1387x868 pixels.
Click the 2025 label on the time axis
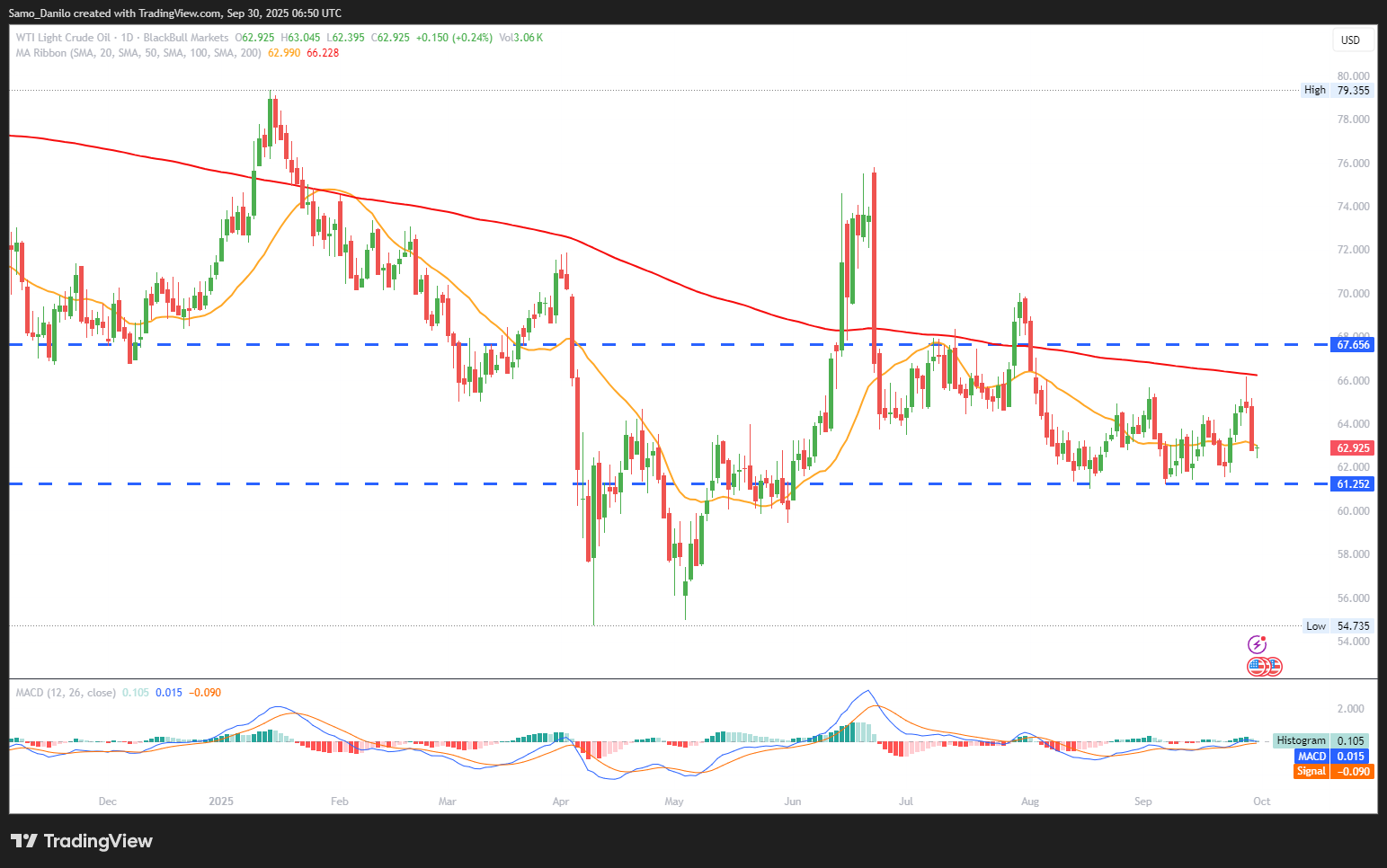(x=220, y=802)
